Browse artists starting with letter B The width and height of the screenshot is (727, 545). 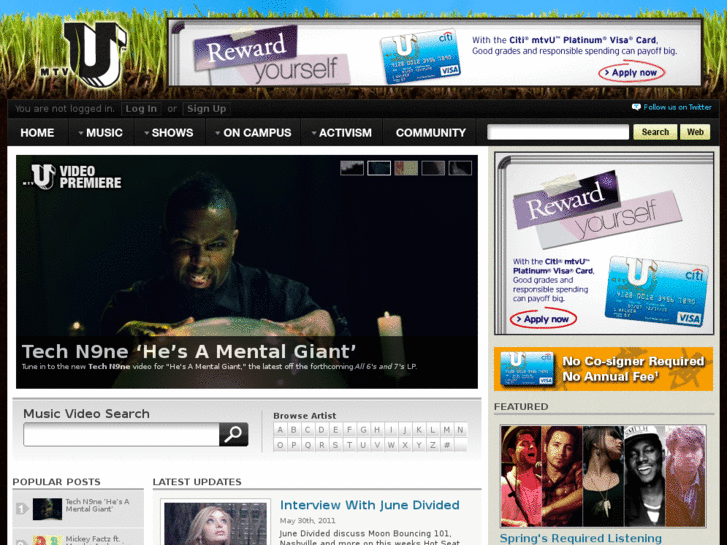point(293,430)
